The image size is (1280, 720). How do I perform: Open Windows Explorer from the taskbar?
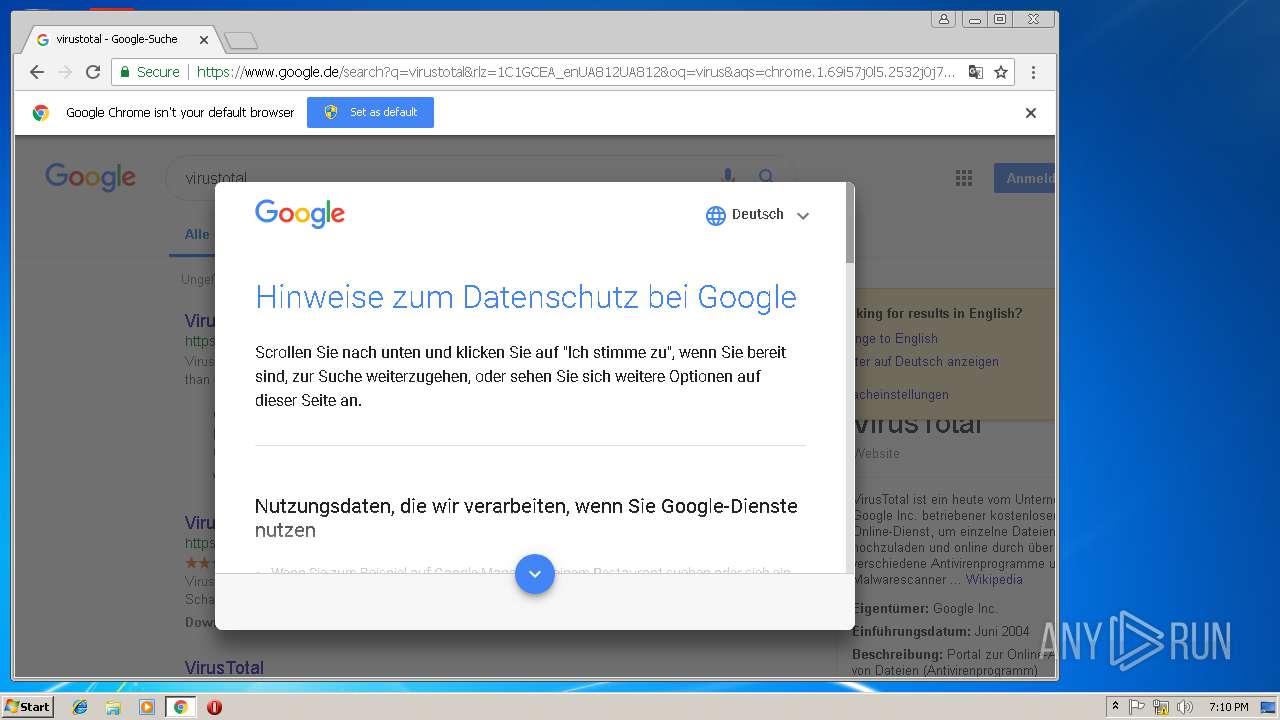coord(113,707)
